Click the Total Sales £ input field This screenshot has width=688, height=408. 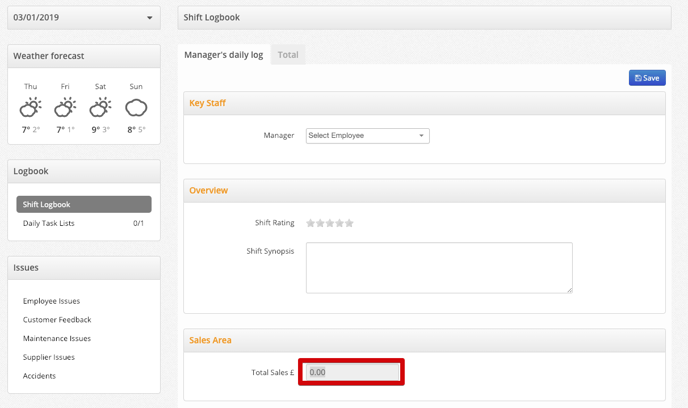353,372
